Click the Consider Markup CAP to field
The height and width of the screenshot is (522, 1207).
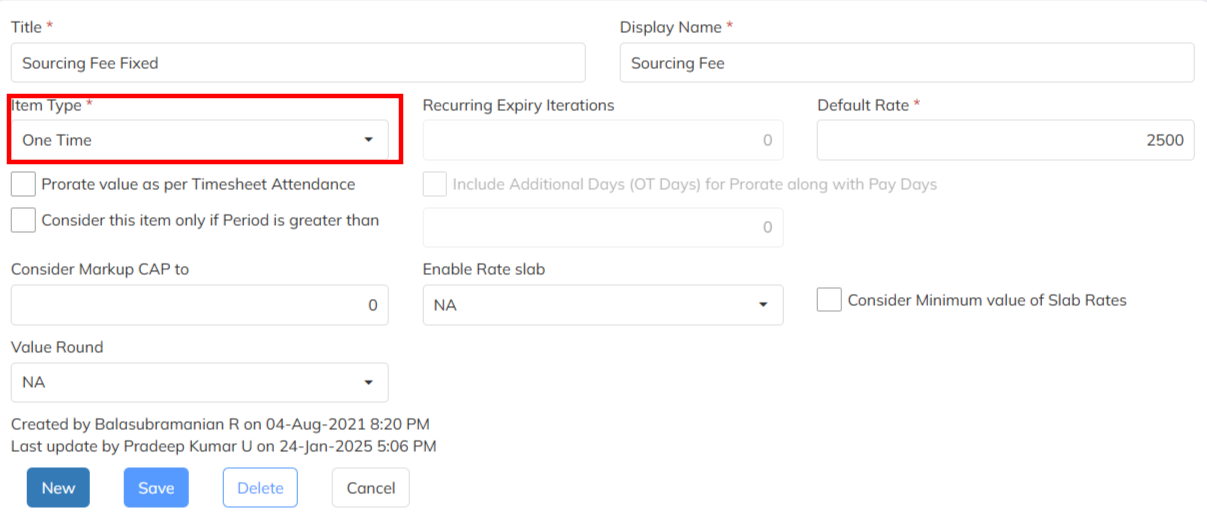(199, 305)
